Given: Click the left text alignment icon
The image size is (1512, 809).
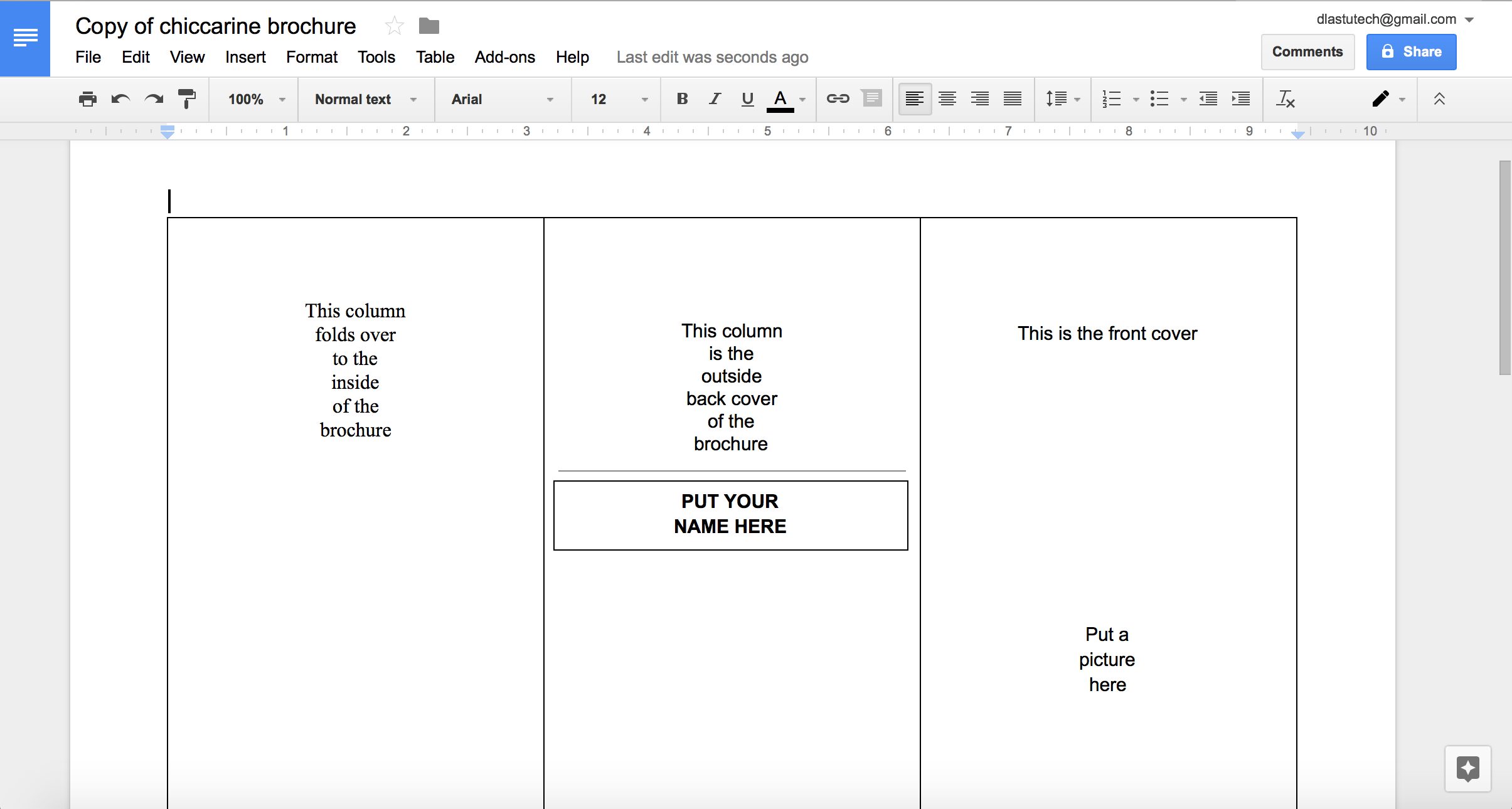Looking at the screenshot, I should click(x=913, y=99).
